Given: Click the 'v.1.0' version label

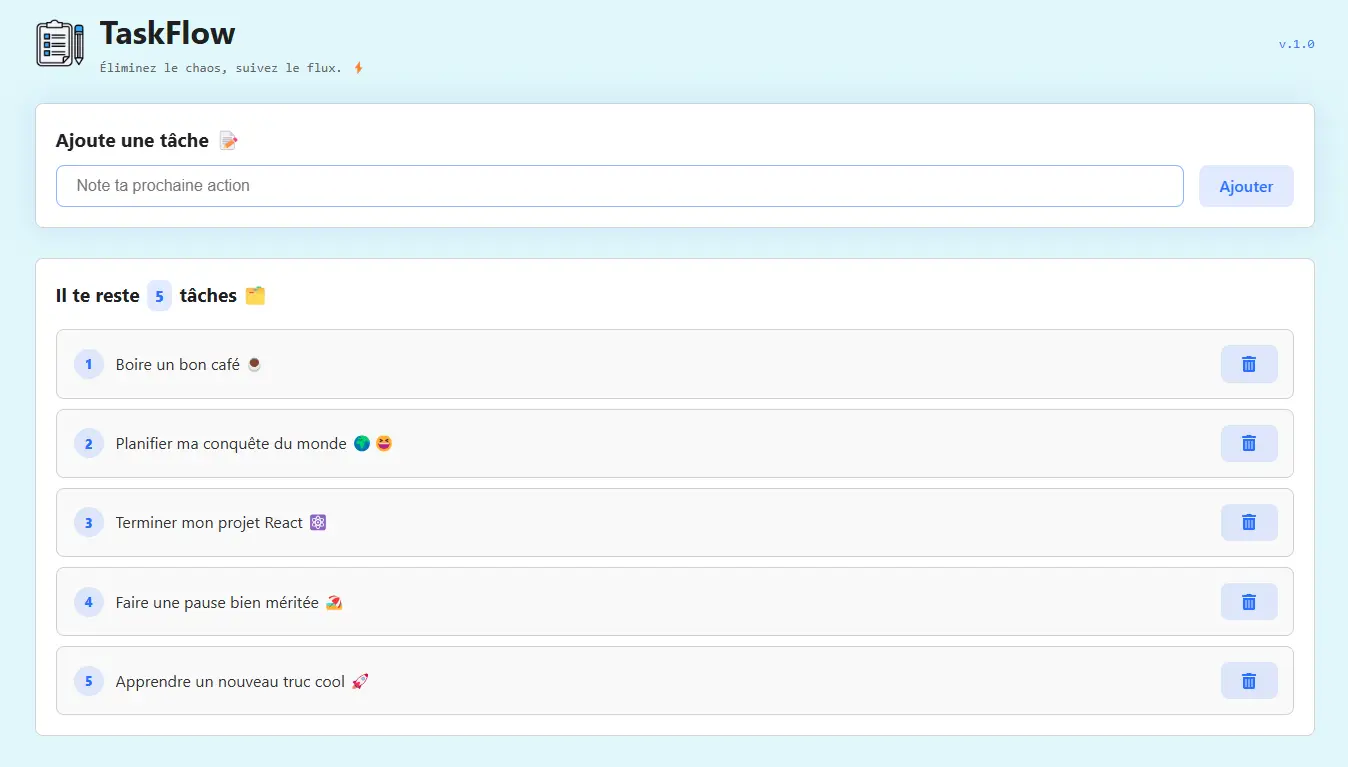Looking at the screenshot, I should pos(1297,44).
